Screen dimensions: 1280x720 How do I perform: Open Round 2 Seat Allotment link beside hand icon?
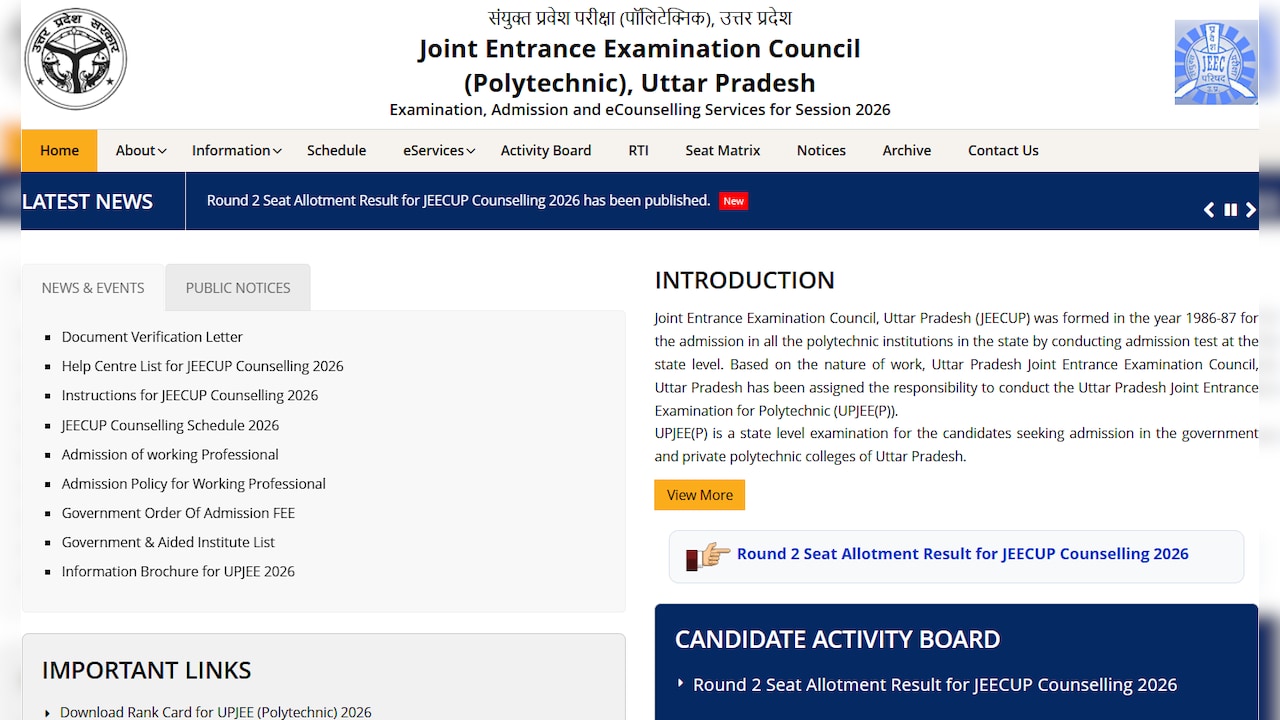tap(963, 554)
